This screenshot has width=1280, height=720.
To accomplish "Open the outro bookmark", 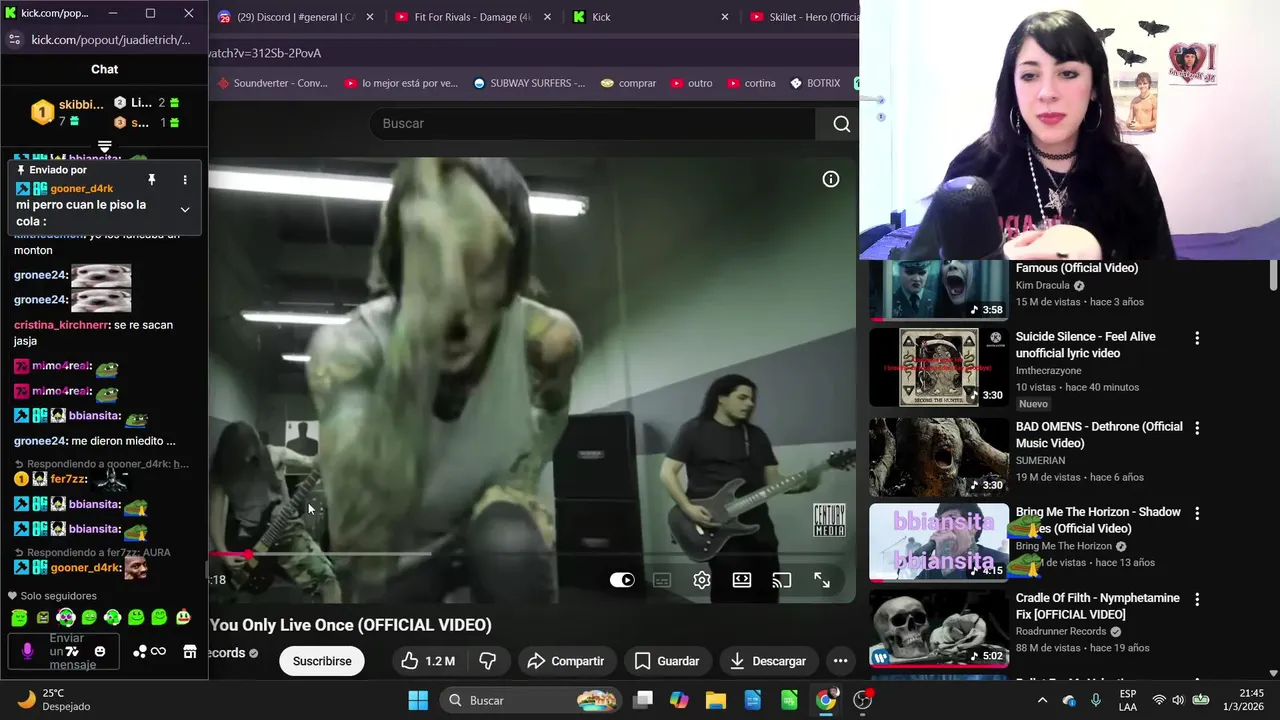I will pos(691,83).
